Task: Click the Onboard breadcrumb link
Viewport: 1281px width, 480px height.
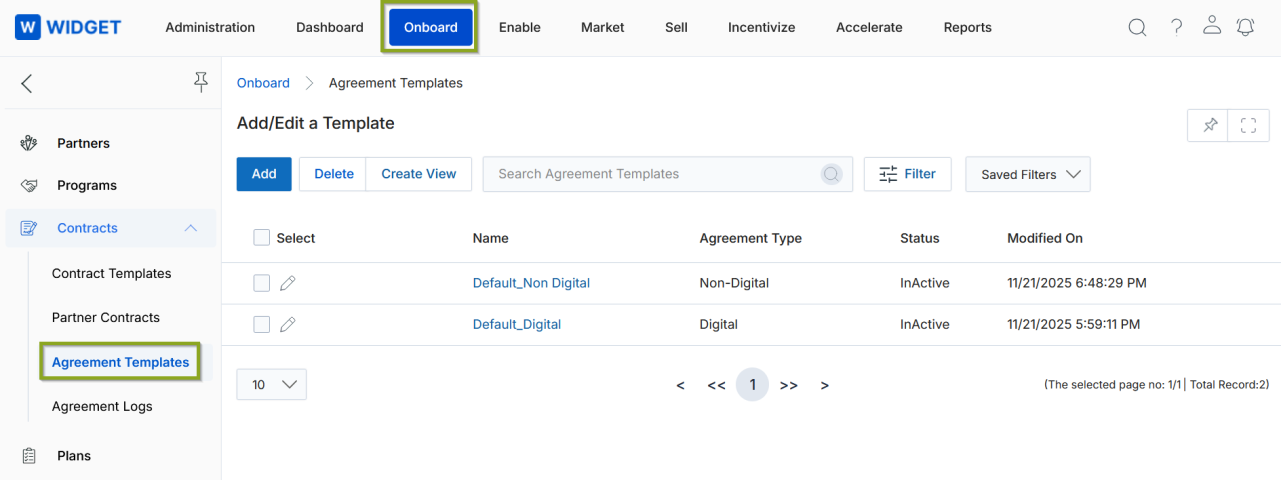Action: (263, 83)
